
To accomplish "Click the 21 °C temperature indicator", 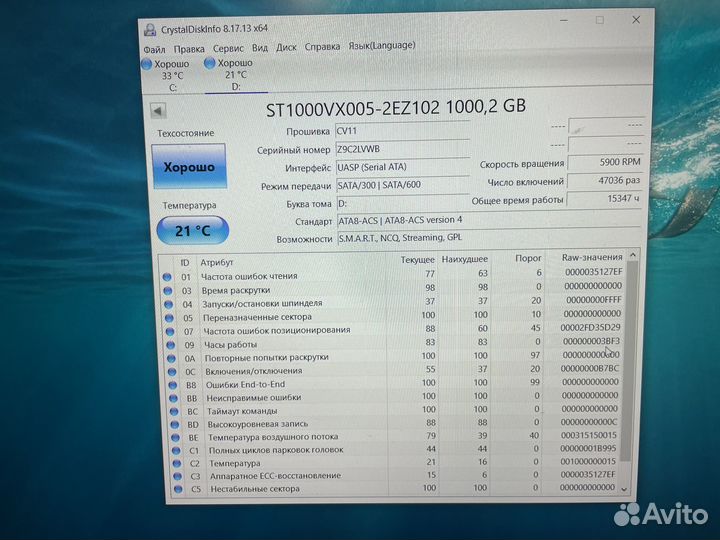I will click(x=192, y=230).
